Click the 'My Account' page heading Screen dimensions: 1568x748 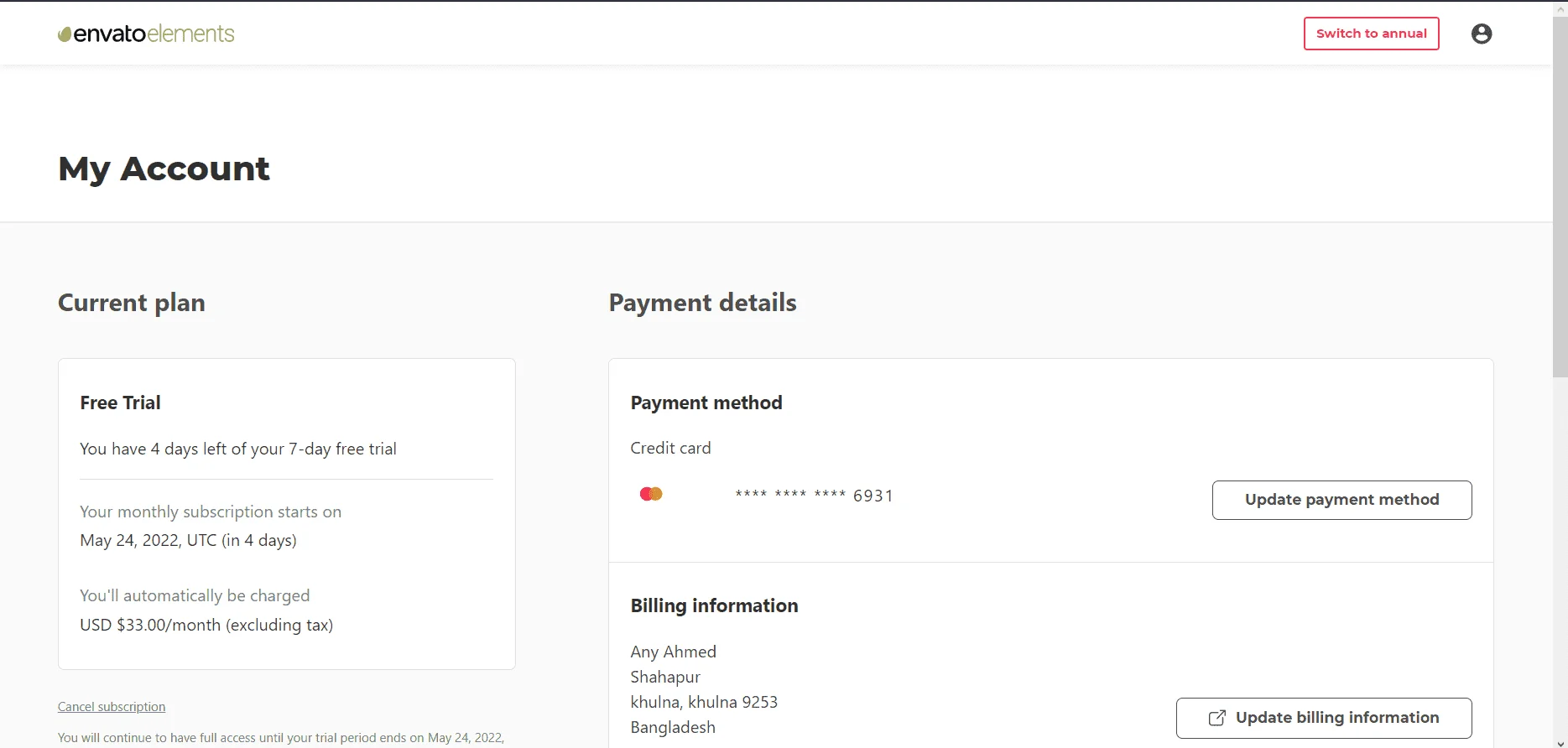tap(164, 169)
